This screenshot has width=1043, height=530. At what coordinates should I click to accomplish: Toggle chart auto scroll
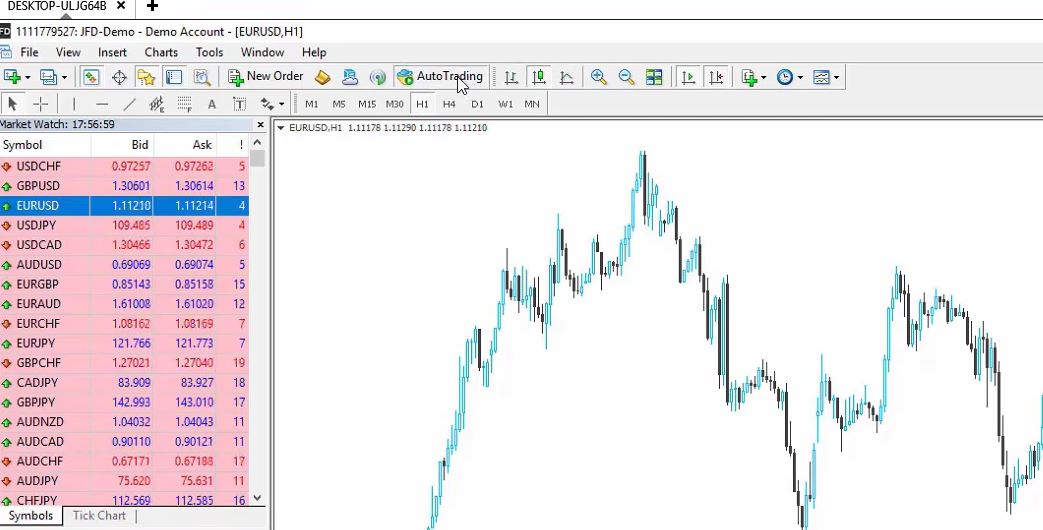(x=688, y=77)
